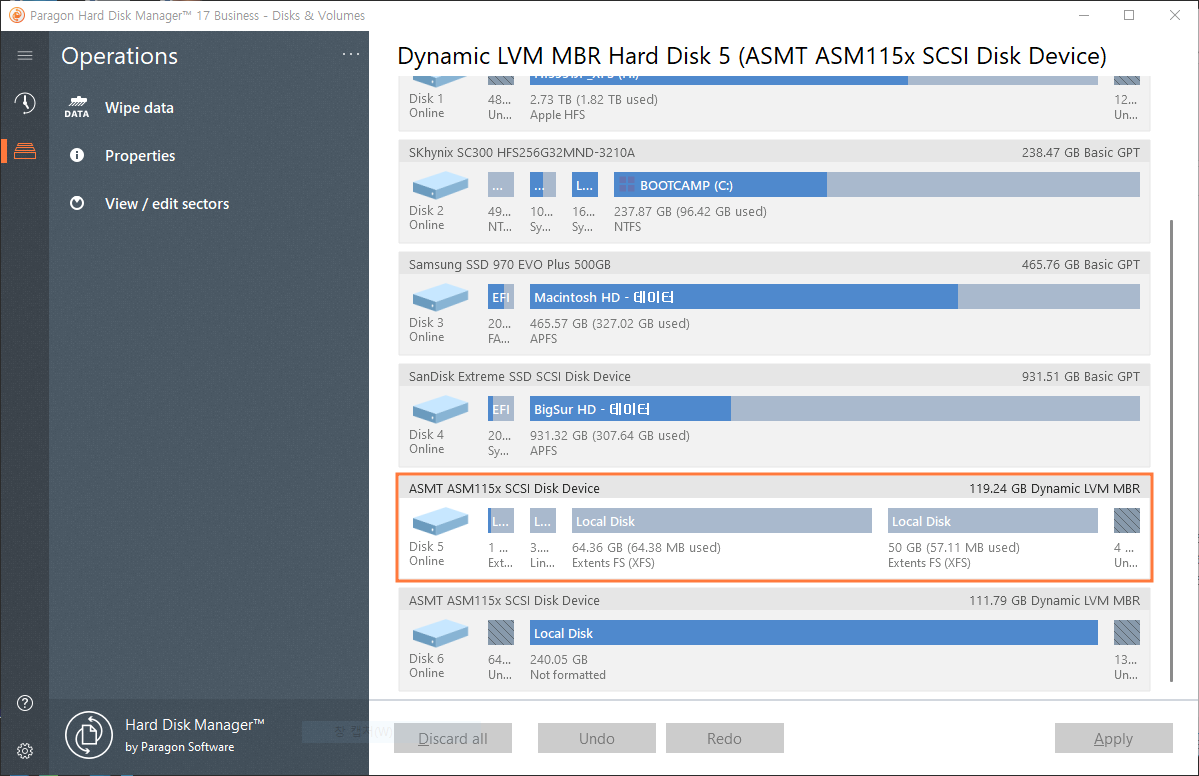This screenshot has height=776, width=1199.
Task: Click the Hard Disk Manager logo icon
Action: pos(89,735)
